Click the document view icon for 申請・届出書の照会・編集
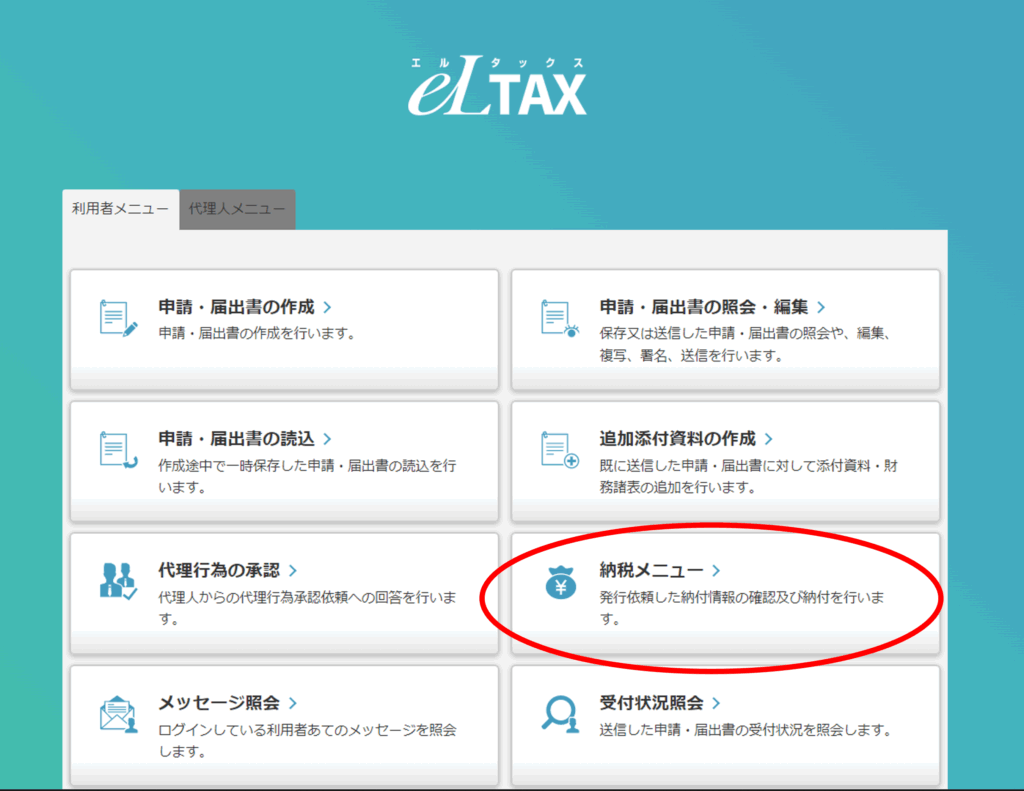The image size is (1024, 791). (560, 318)
